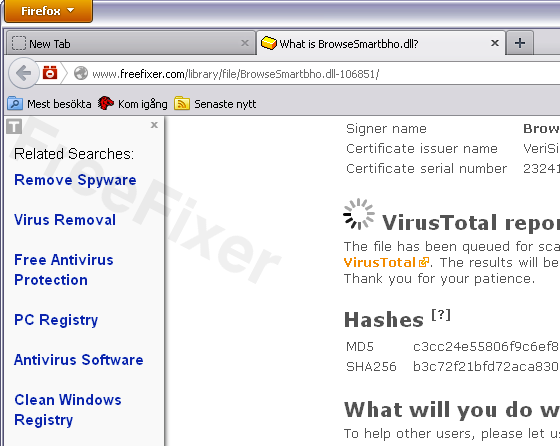Open the Antivirus Software link

click(x=79, y=360)
